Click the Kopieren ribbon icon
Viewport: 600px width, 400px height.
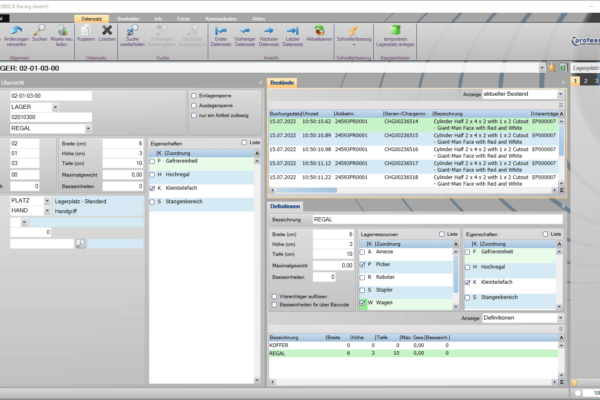pos(86,30)
